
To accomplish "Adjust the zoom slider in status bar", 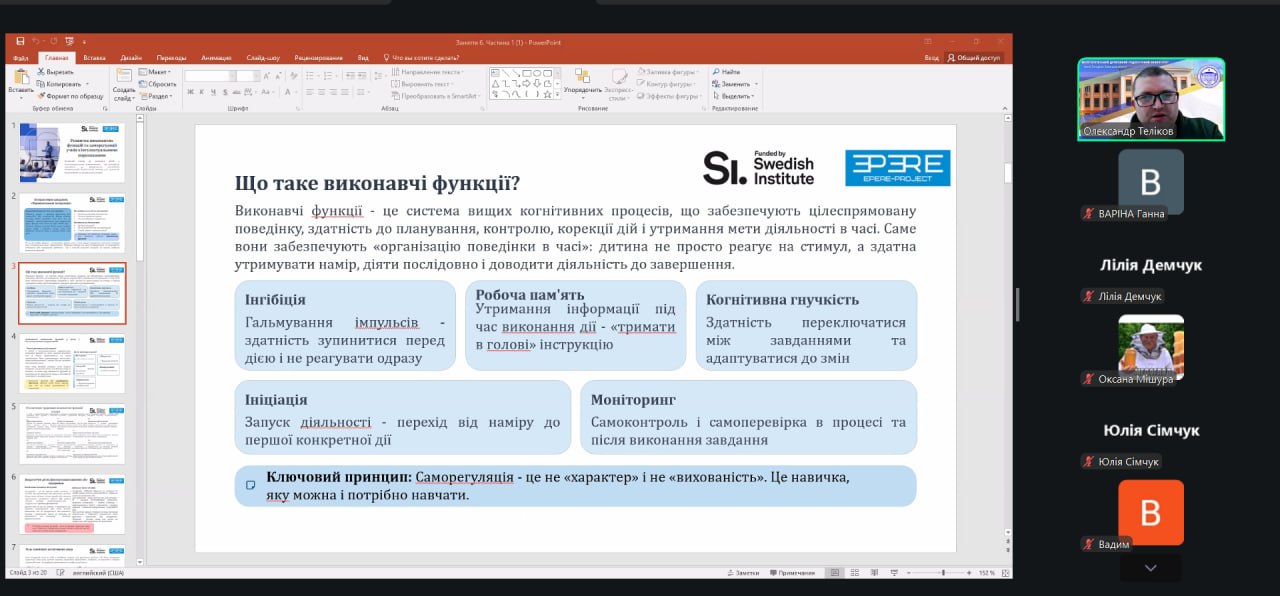I will pyautogui.click(x=943, y=573).
